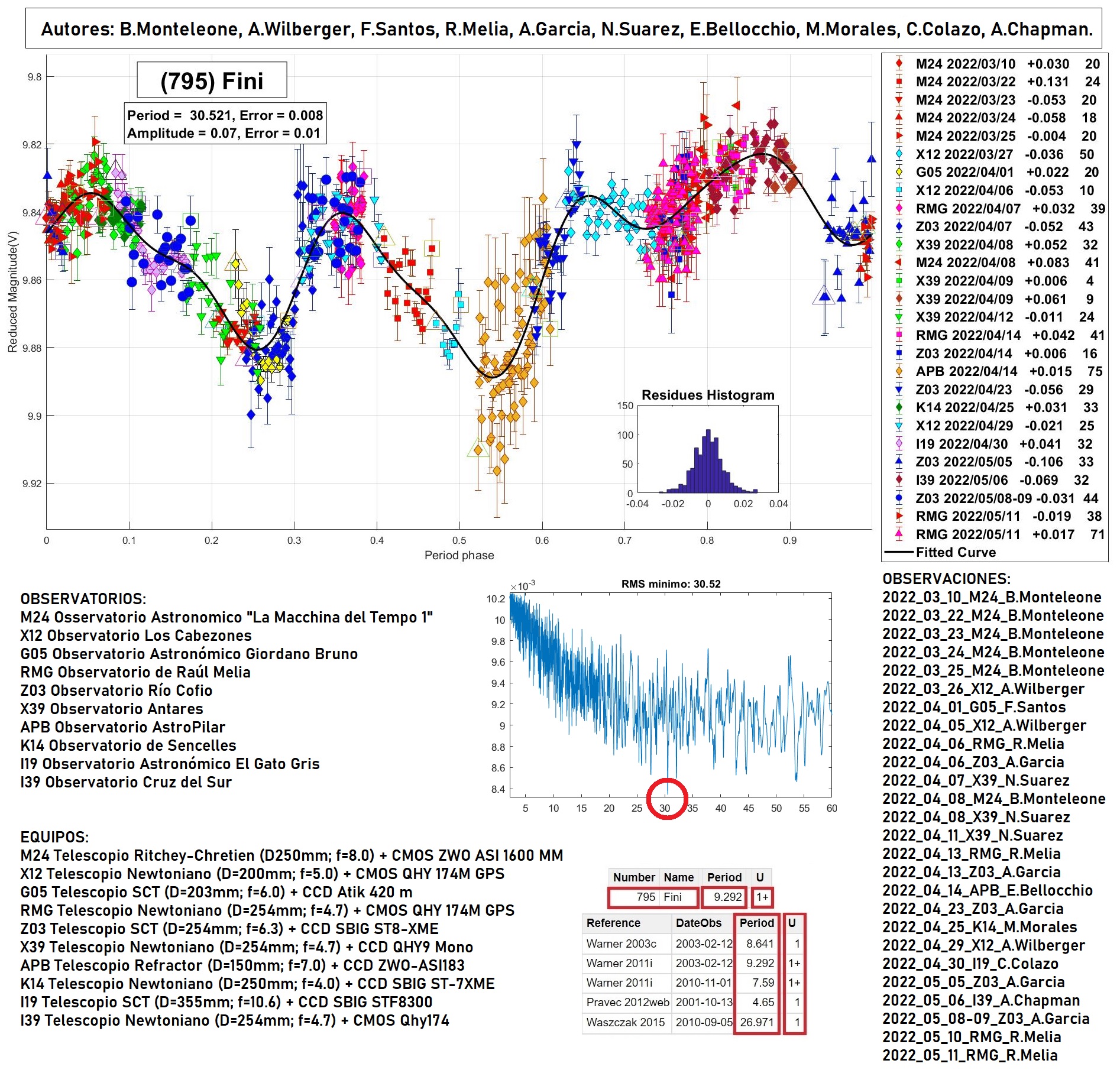Click the "Fitted Curve" legend entry
Screen dimensions: 1120x1070
point(941,552)
